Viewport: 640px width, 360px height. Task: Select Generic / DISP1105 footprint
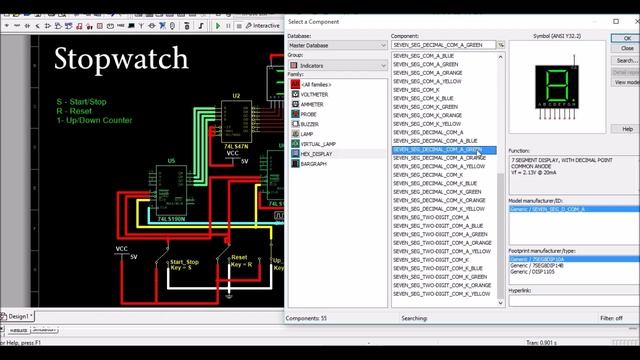(532, 271)
